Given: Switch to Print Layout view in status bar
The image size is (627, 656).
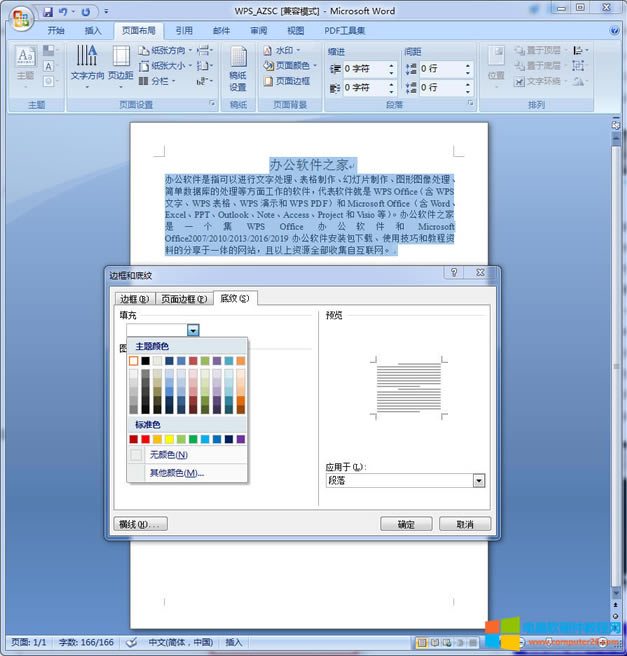Looking at the screenshot, I should click(422, 642).
